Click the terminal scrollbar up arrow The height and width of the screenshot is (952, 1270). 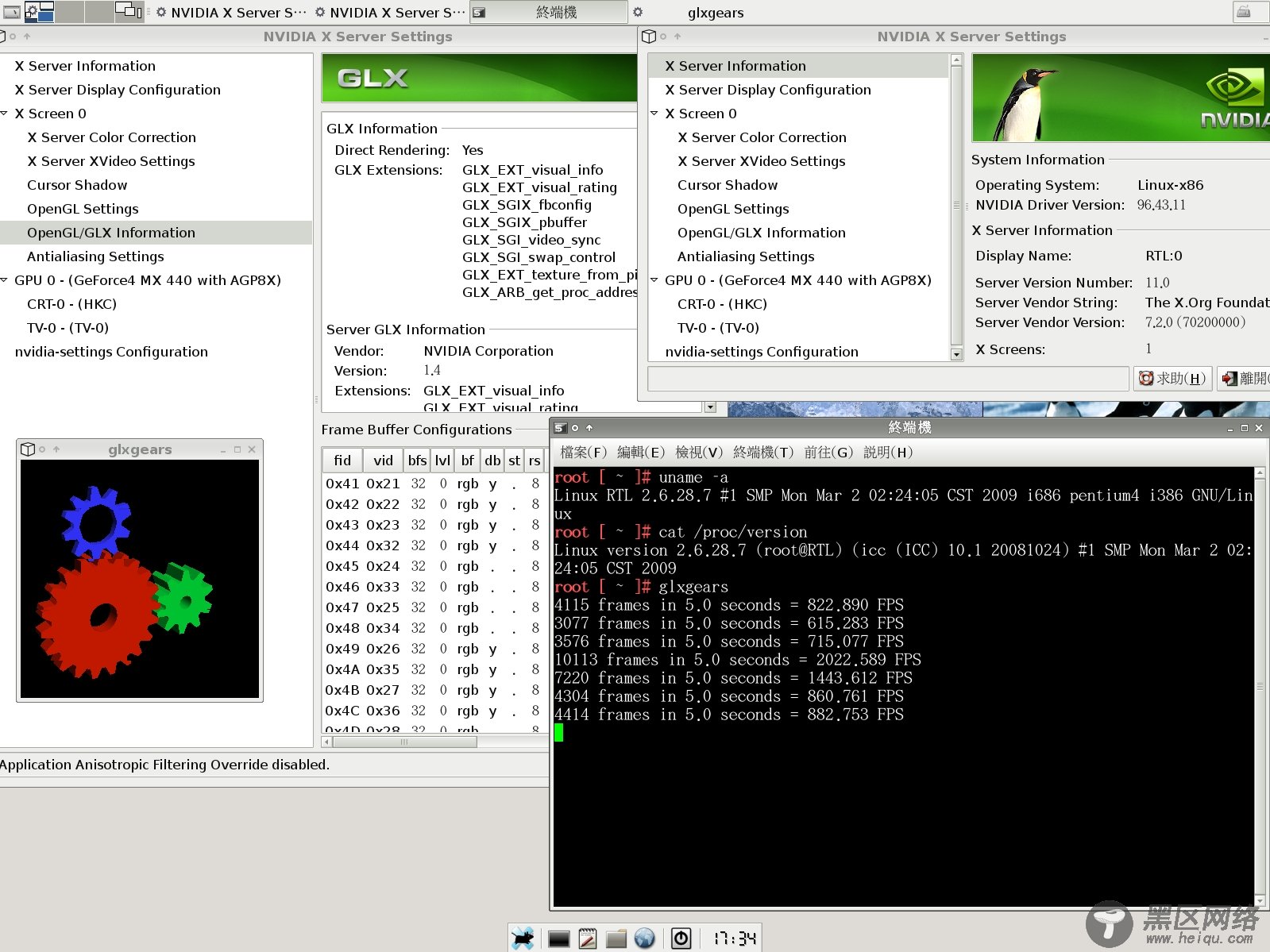point(1260,474)
